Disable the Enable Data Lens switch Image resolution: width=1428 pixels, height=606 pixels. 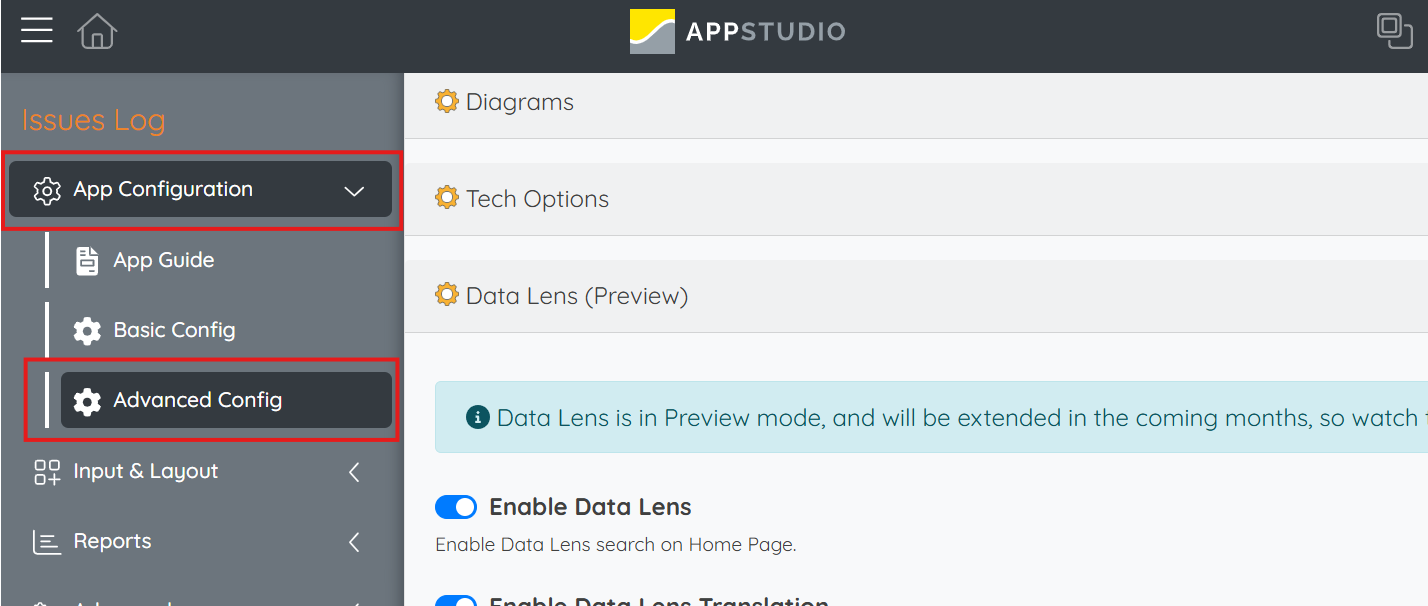(x=456, y=507)
